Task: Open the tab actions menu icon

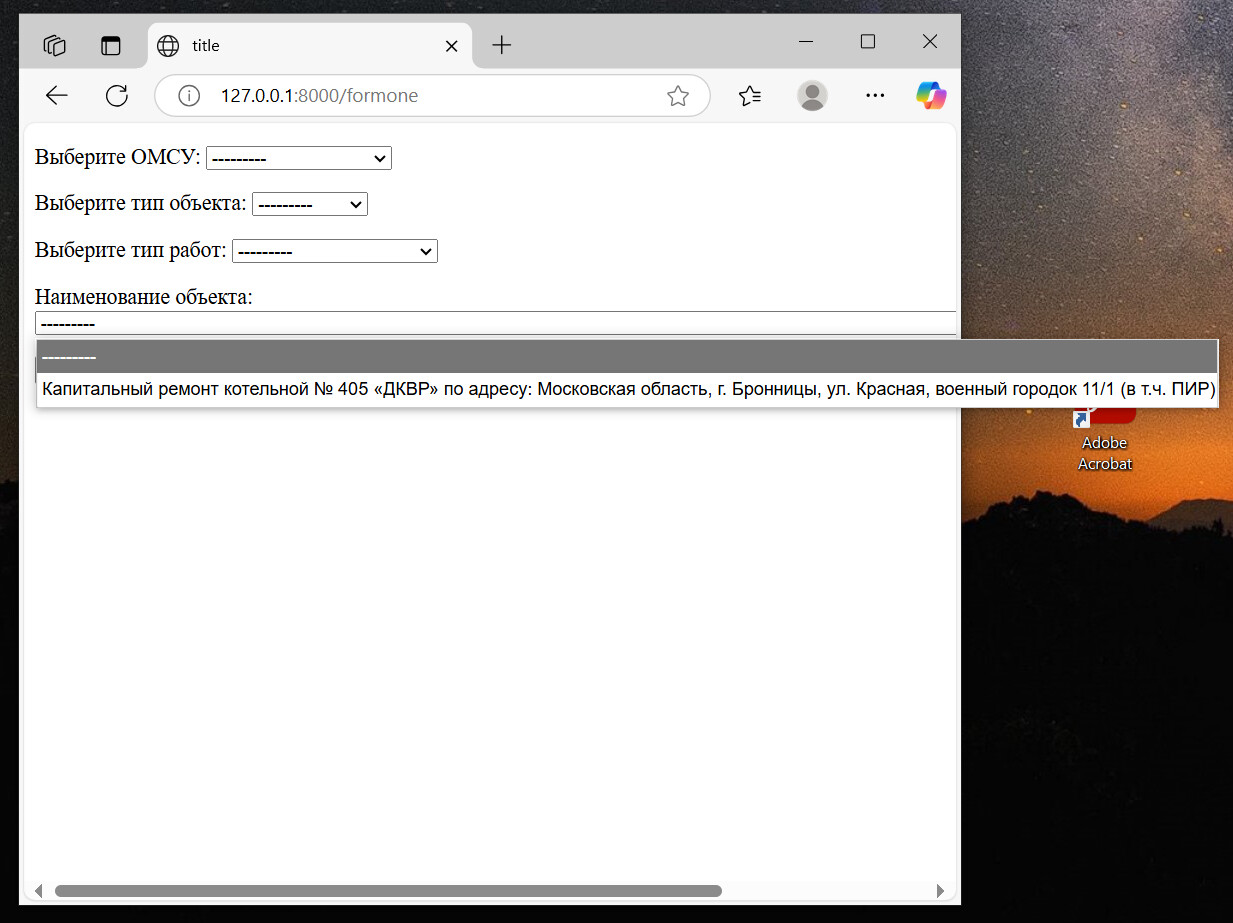Action: (110, 46)
